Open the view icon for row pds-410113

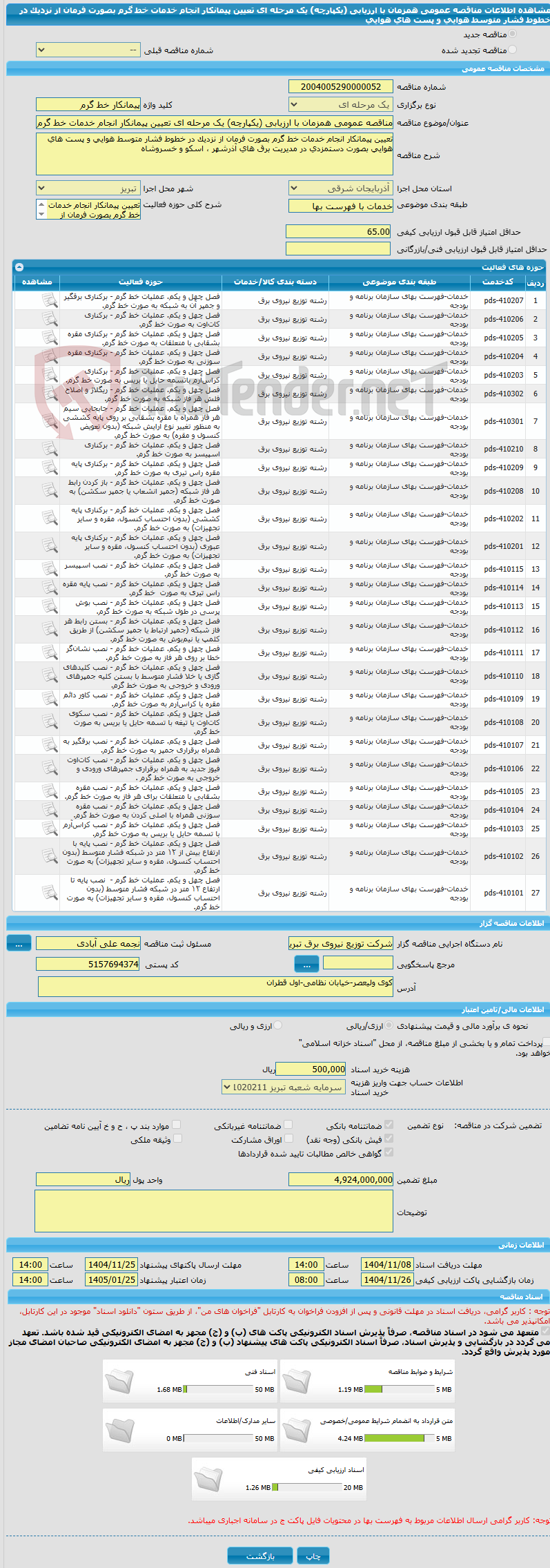tap(49, 606)
